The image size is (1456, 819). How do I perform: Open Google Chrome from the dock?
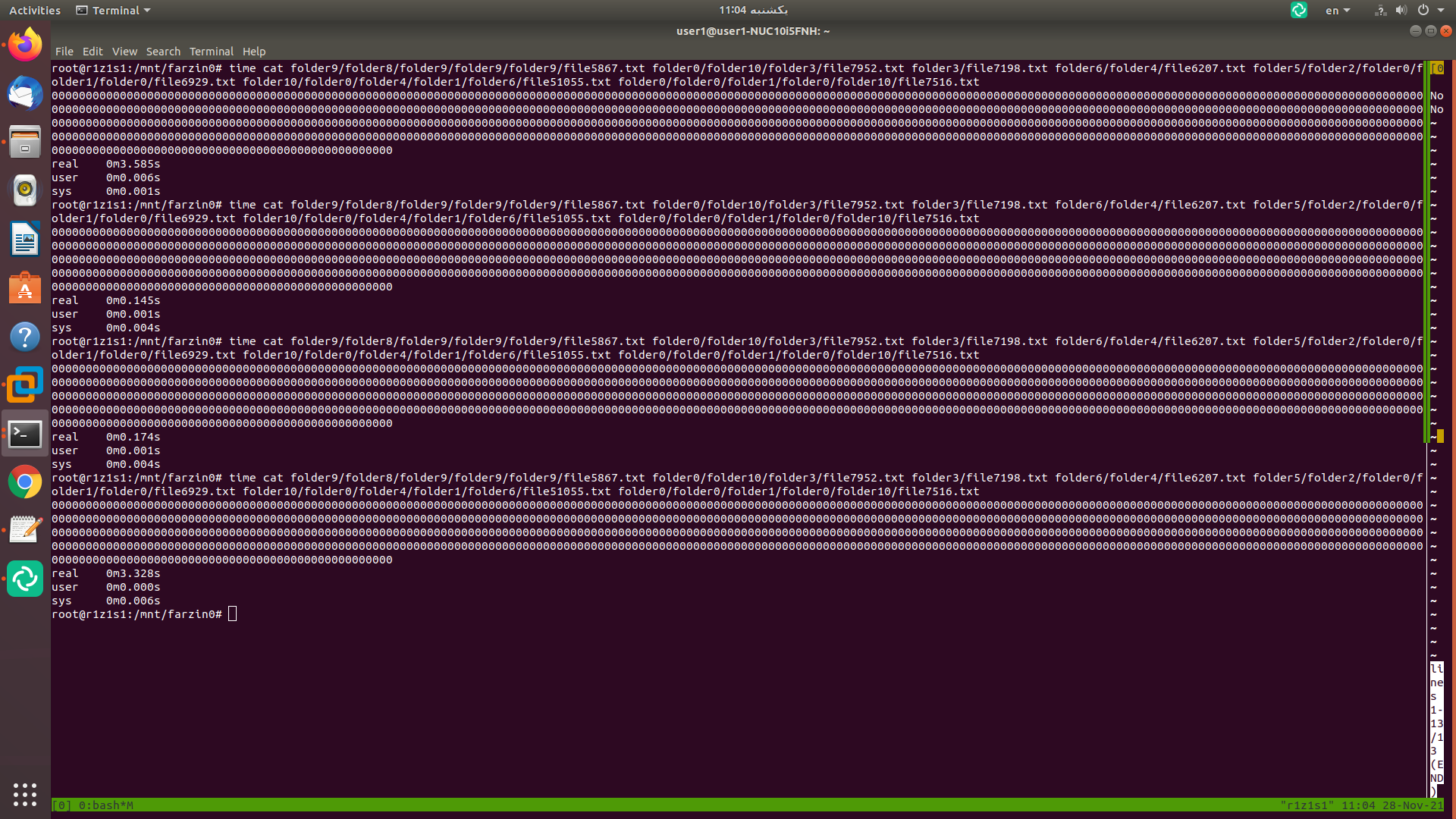[x=25, y=482]
